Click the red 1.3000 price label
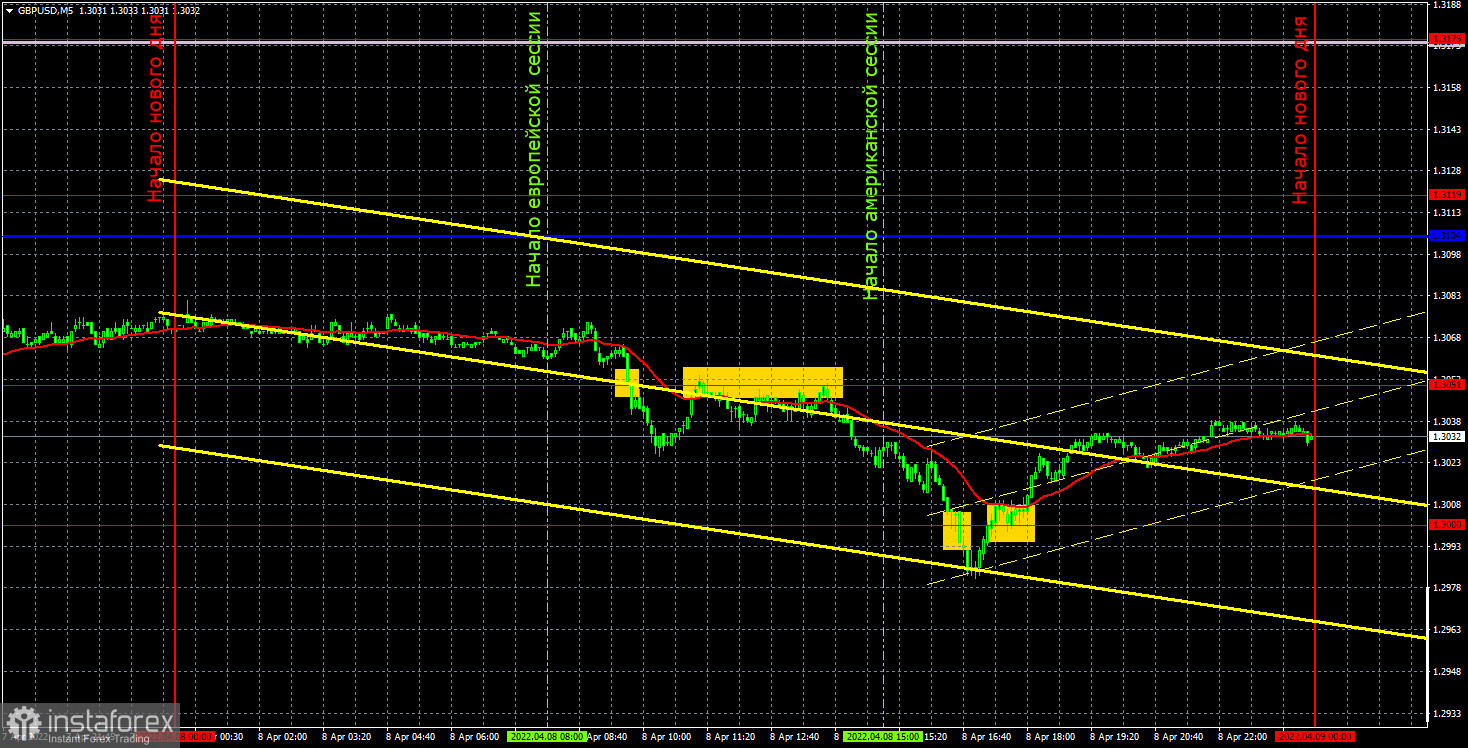This screenshot has width=1468, height=748. point(1447,524)
